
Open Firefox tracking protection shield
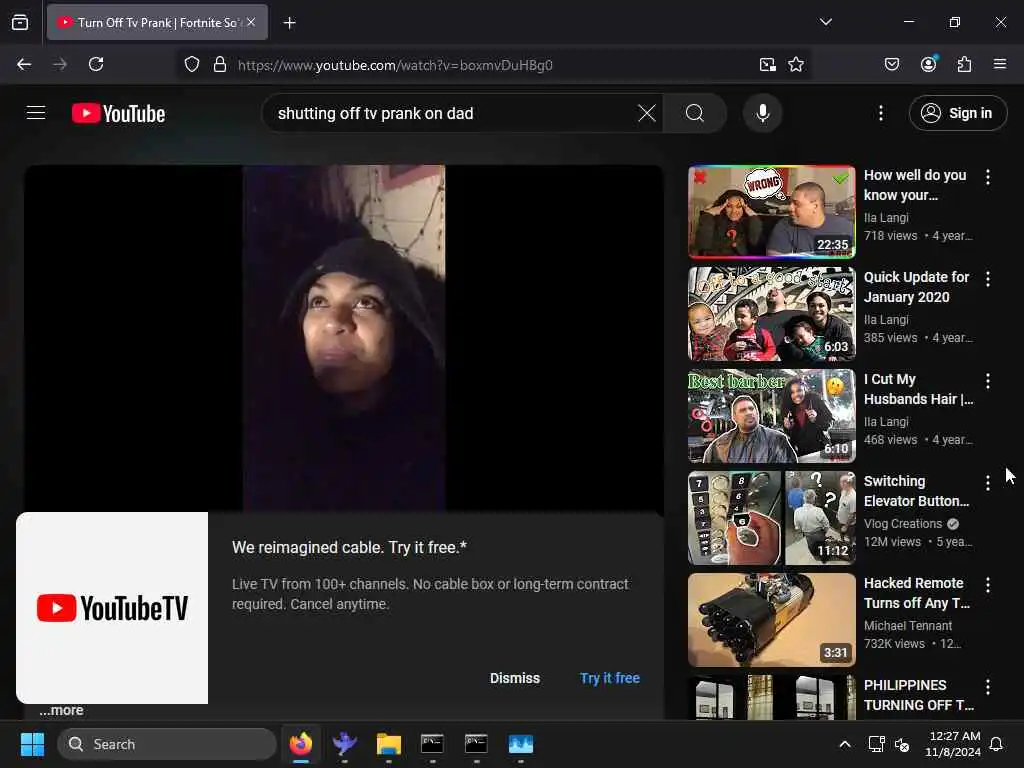[x=191, y=65]
